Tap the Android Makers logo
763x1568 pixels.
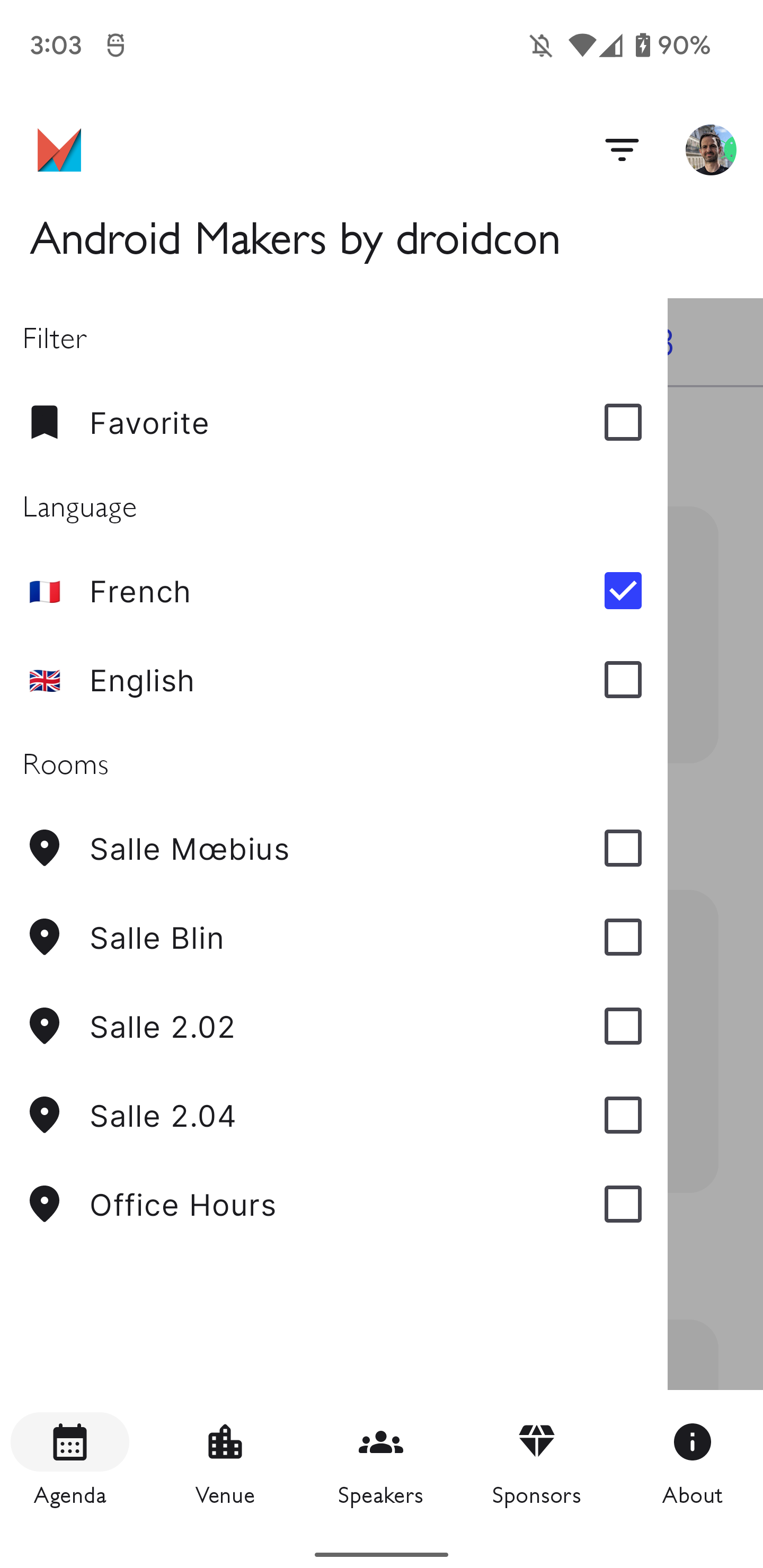tap(59, 150)
